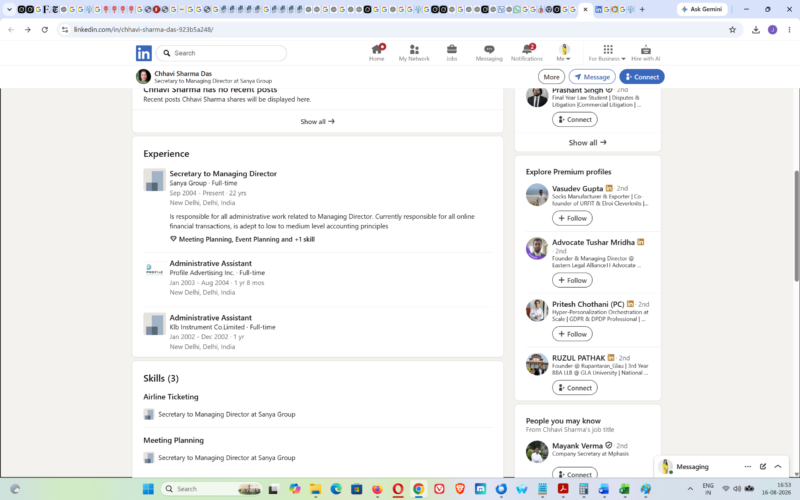
Task: Expand For Business dropdown
Action: pyautogui.click(x=607, y=53)
